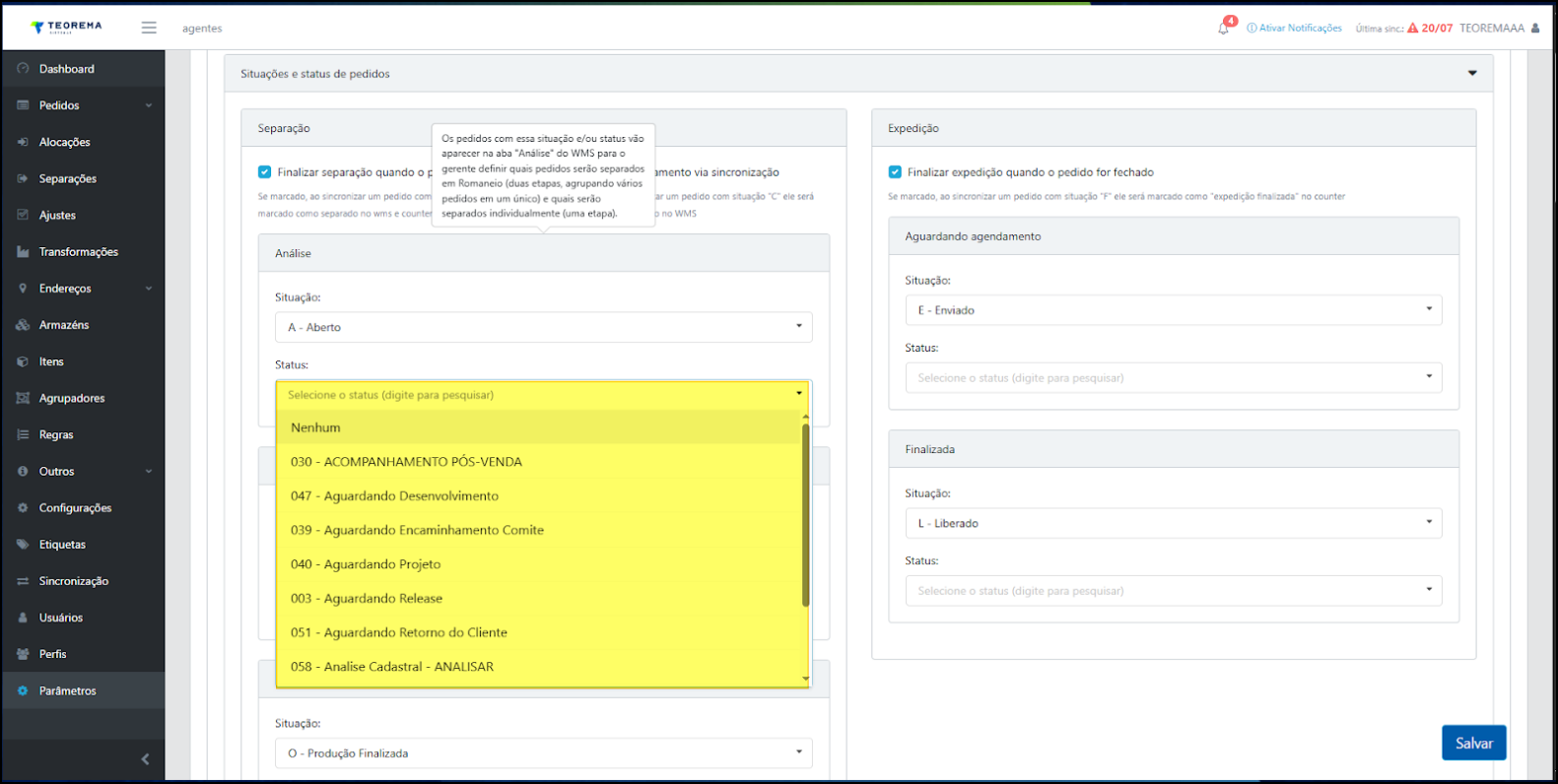Focus the Finalizada status search field

coord(1174,591)
